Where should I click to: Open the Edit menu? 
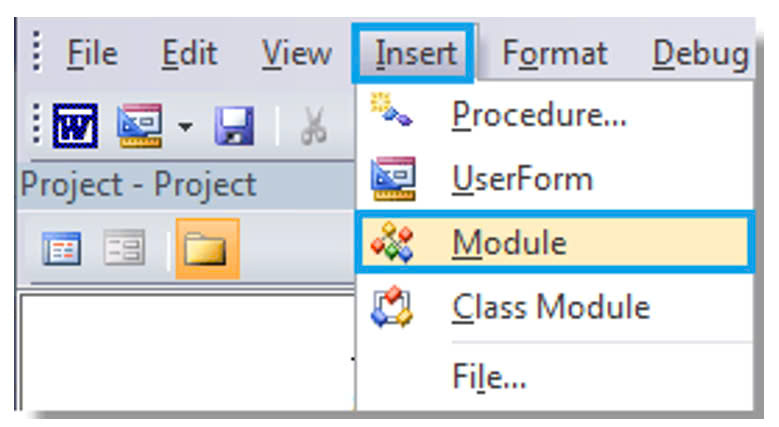[189, 54]
